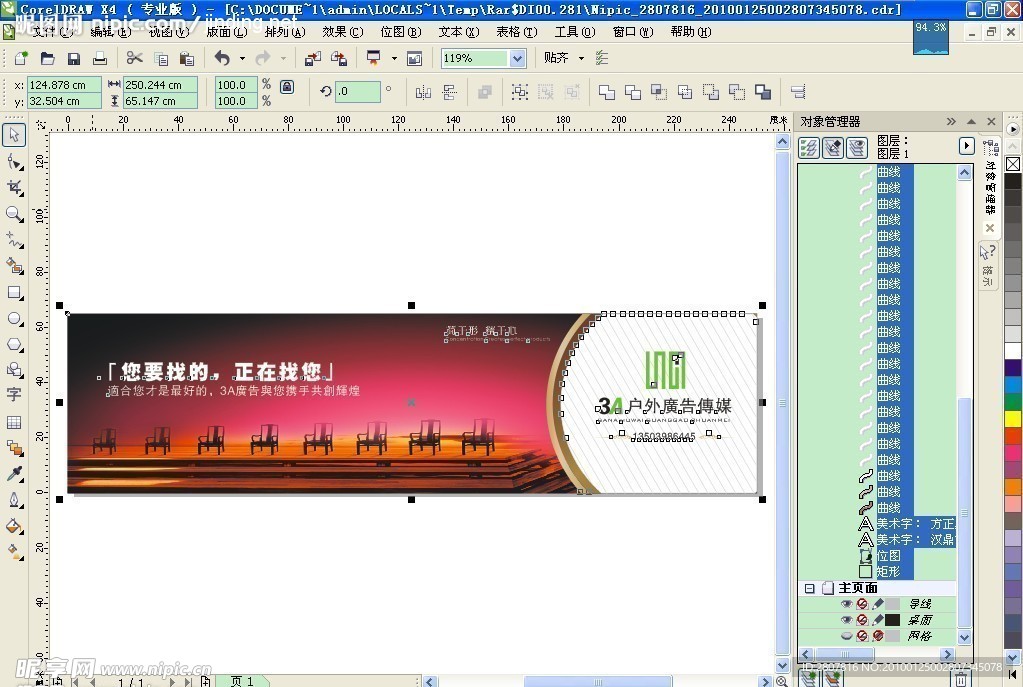The image size is (1023, 687).
Task: Open Object Manager flyout options arrow
Action: tap(966, 145)
